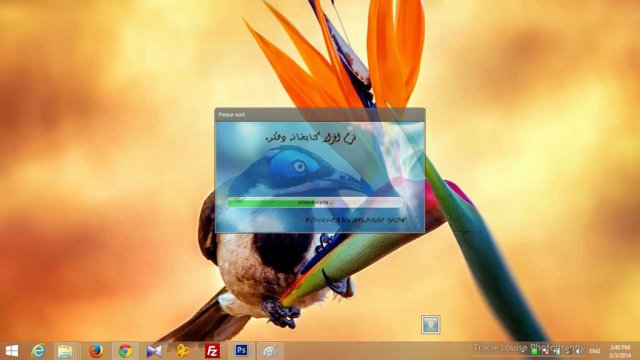Open File Explorer from the taskbar

click(x=65, y=351)
